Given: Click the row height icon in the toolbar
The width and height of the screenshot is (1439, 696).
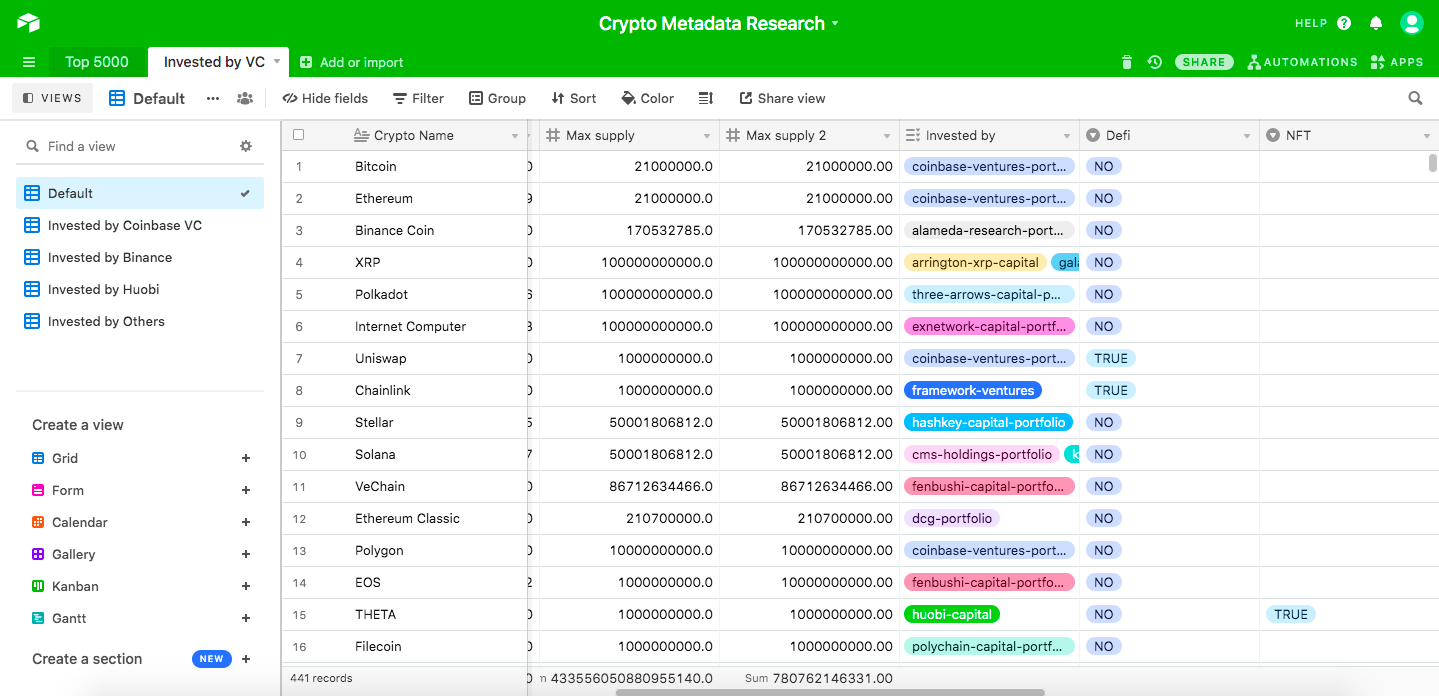Looking at the screenshot, I should click(x=706, y=98).
